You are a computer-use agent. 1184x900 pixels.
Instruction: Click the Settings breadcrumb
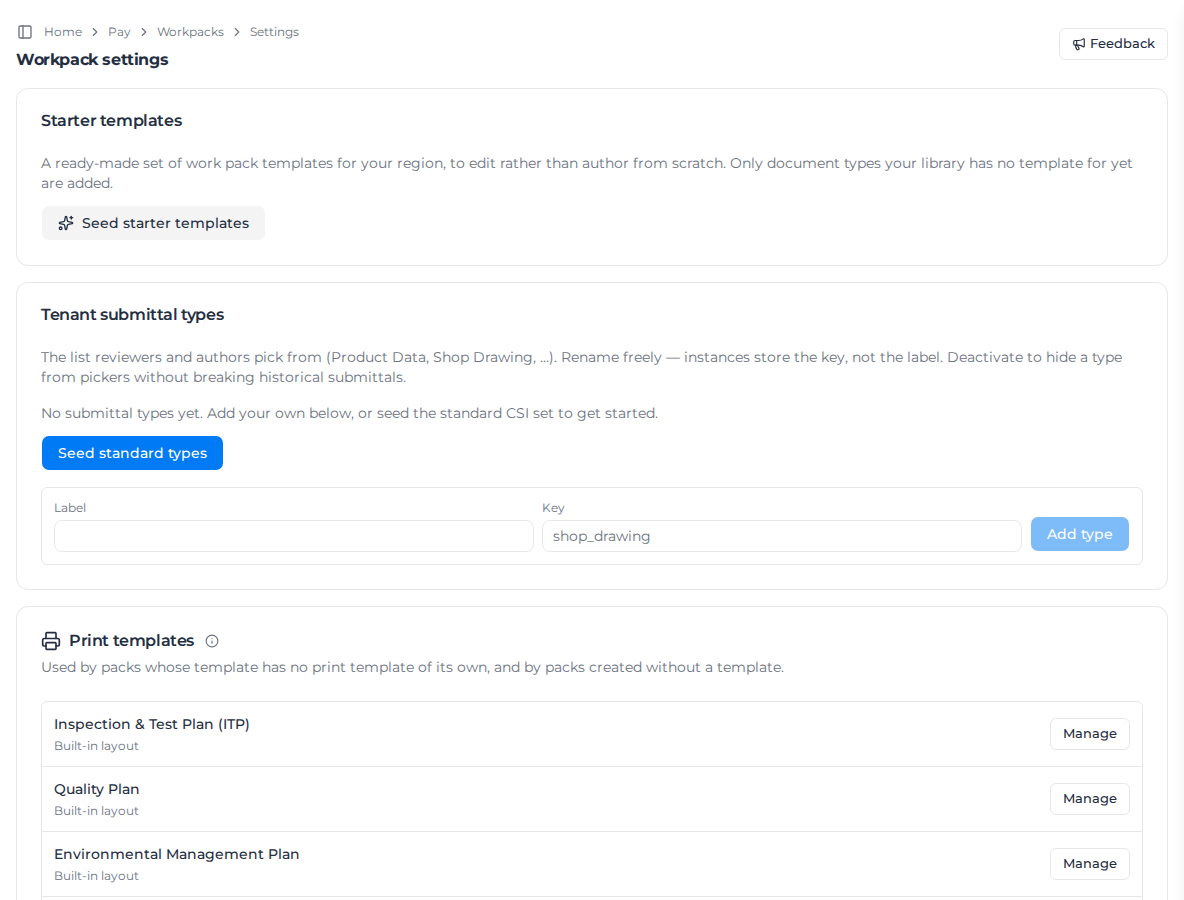coord(274,32)
